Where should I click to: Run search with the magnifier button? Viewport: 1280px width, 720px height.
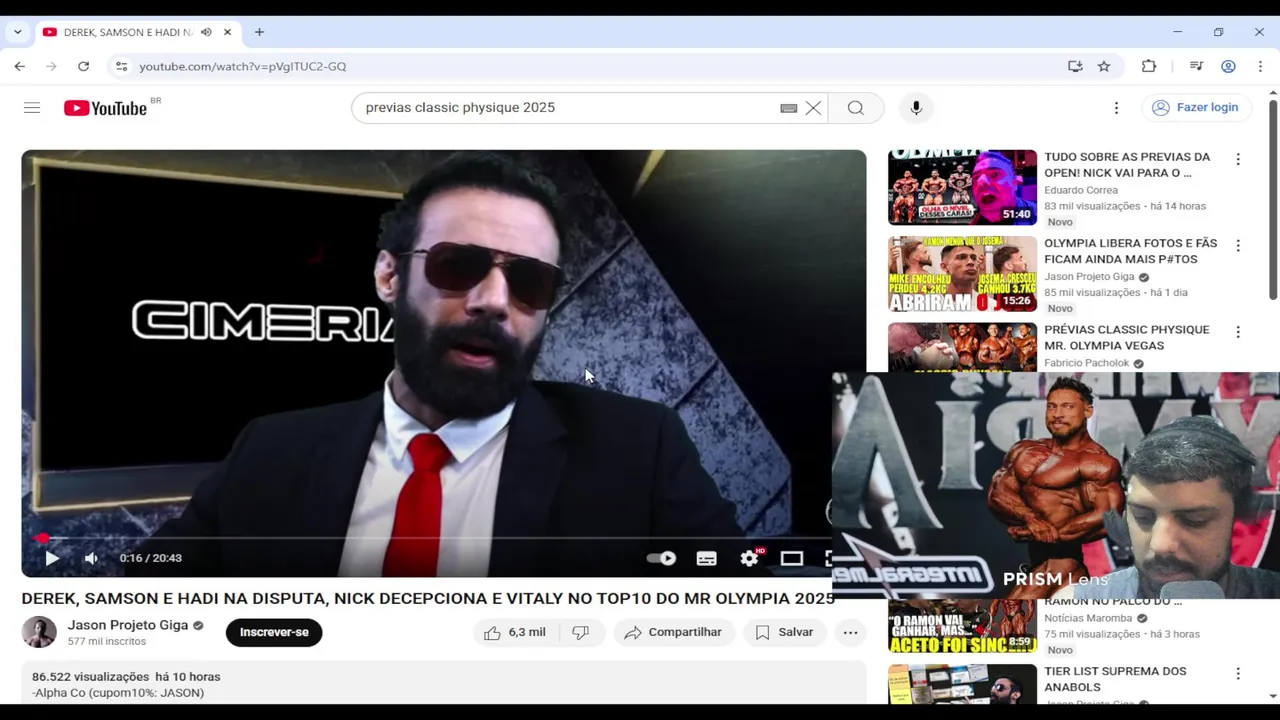[x=856, y=108]
